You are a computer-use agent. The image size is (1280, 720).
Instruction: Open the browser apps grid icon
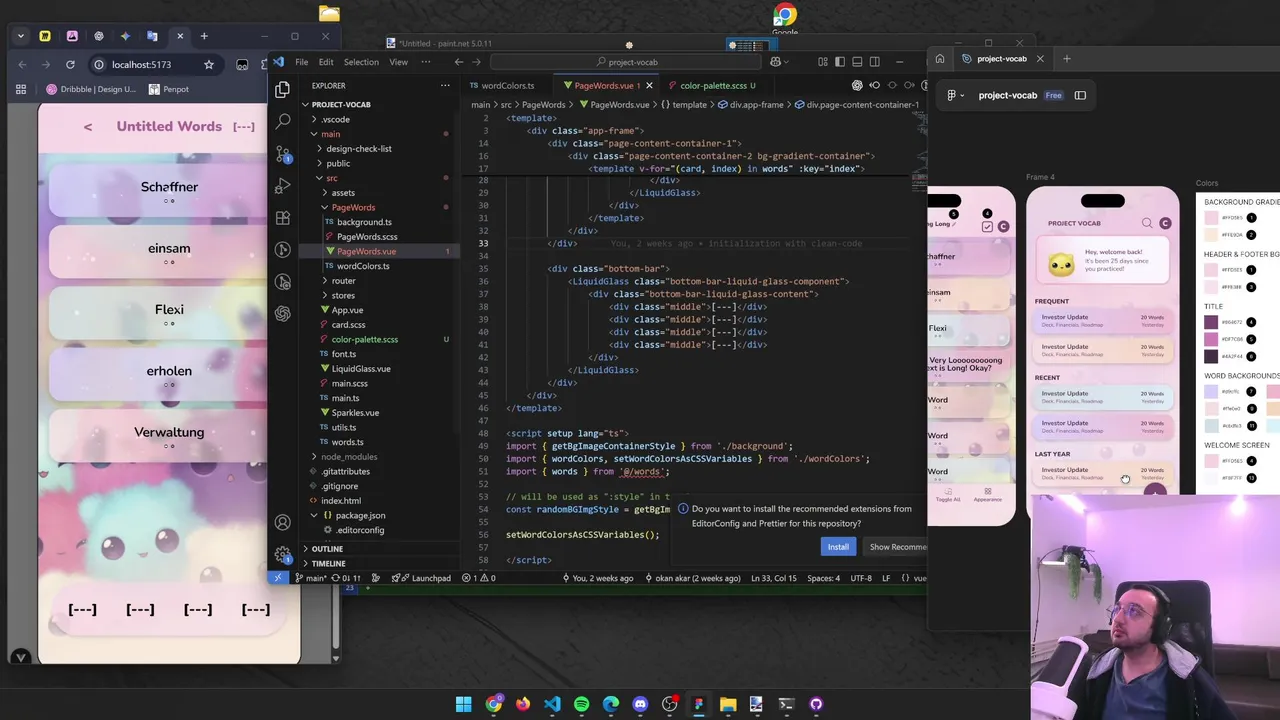(x=20, y=89)
